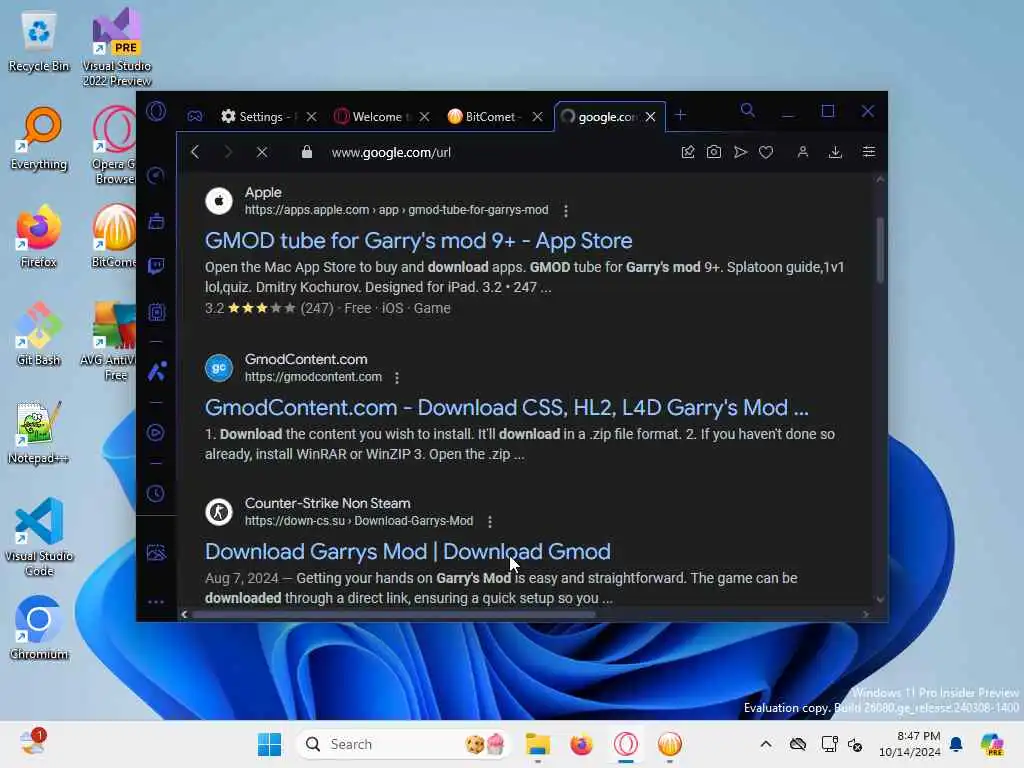Close the BitComet tab
This screenshot has height=768, width=1024.
[x=537, y=116]
